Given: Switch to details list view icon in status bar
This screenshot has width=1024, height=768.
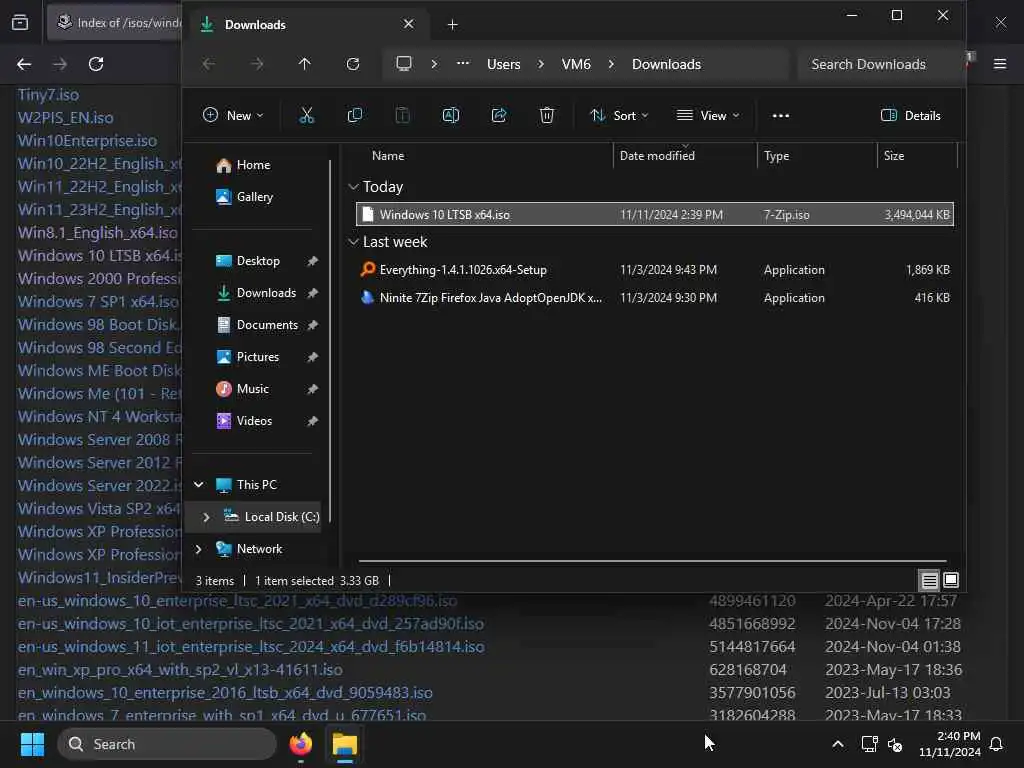Looking at the screenshot, I should tap(929, 581).
